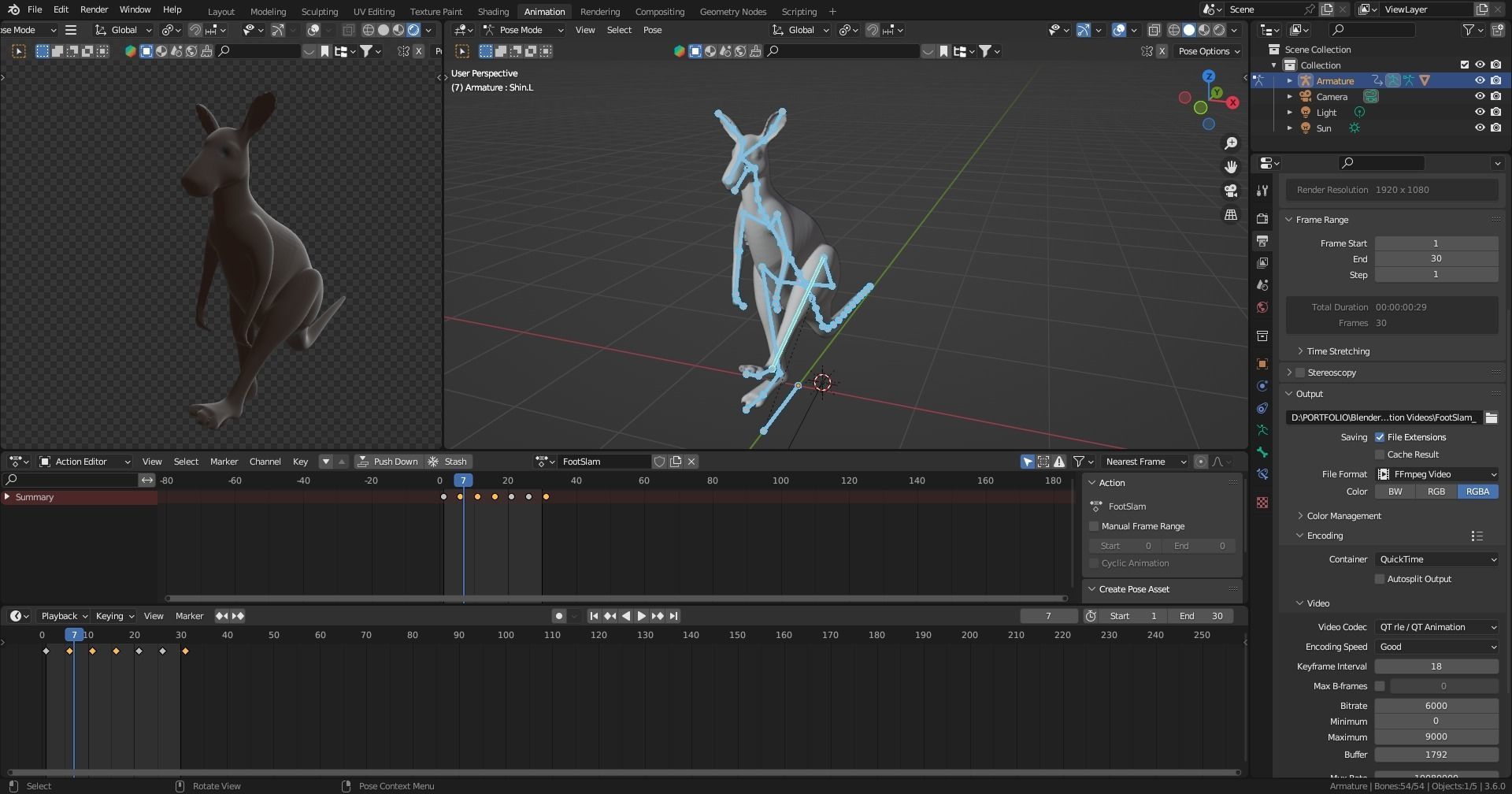Screen dimensions: 1512x794
Task: Toggle File Extensions checkbox
Action: click(1380, 437)
